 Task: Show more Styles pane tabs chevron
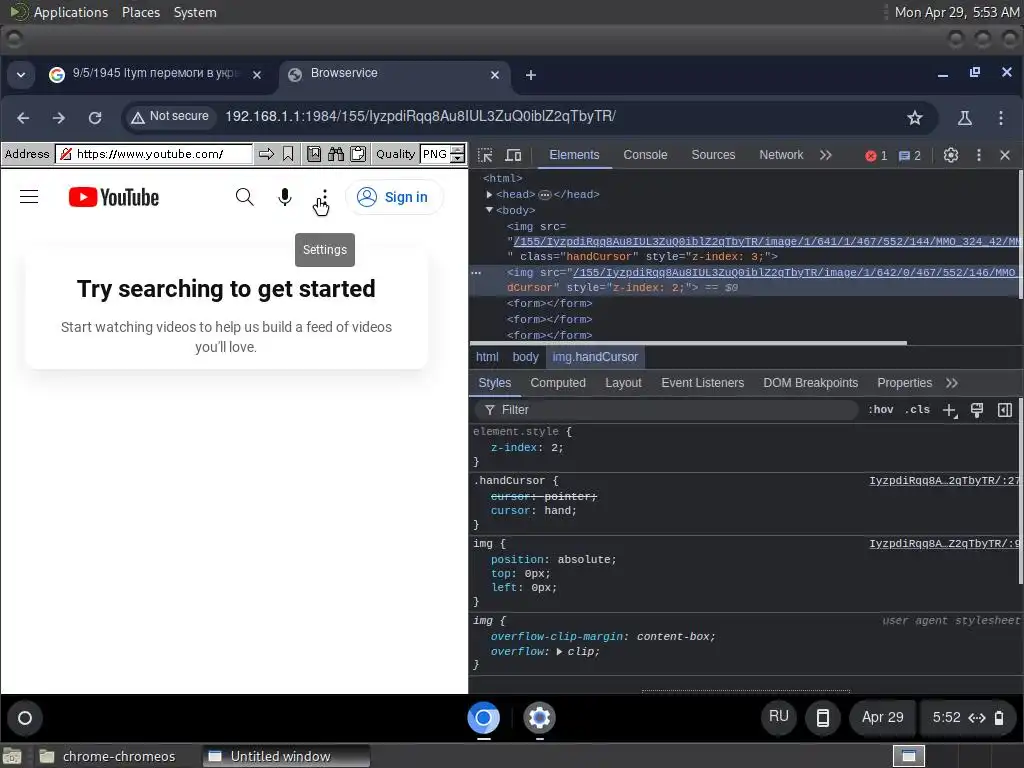(x=952, y=383)
